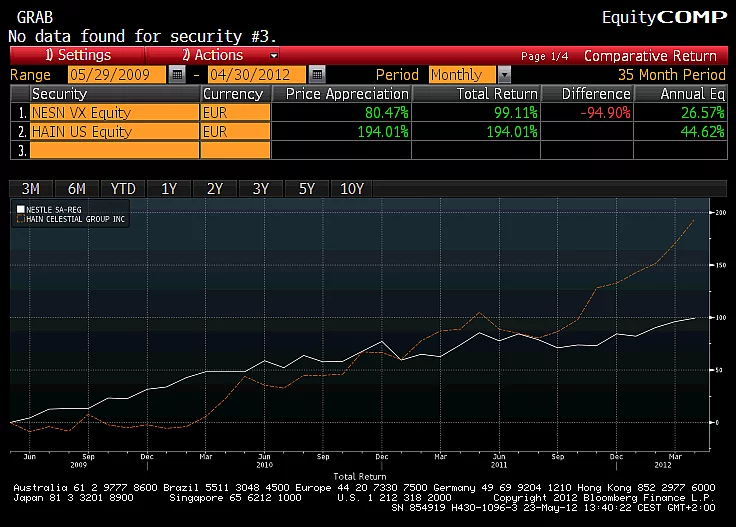Select the 6M time range
The height and width of the screenshot is (527, 736).
(77, 189)
